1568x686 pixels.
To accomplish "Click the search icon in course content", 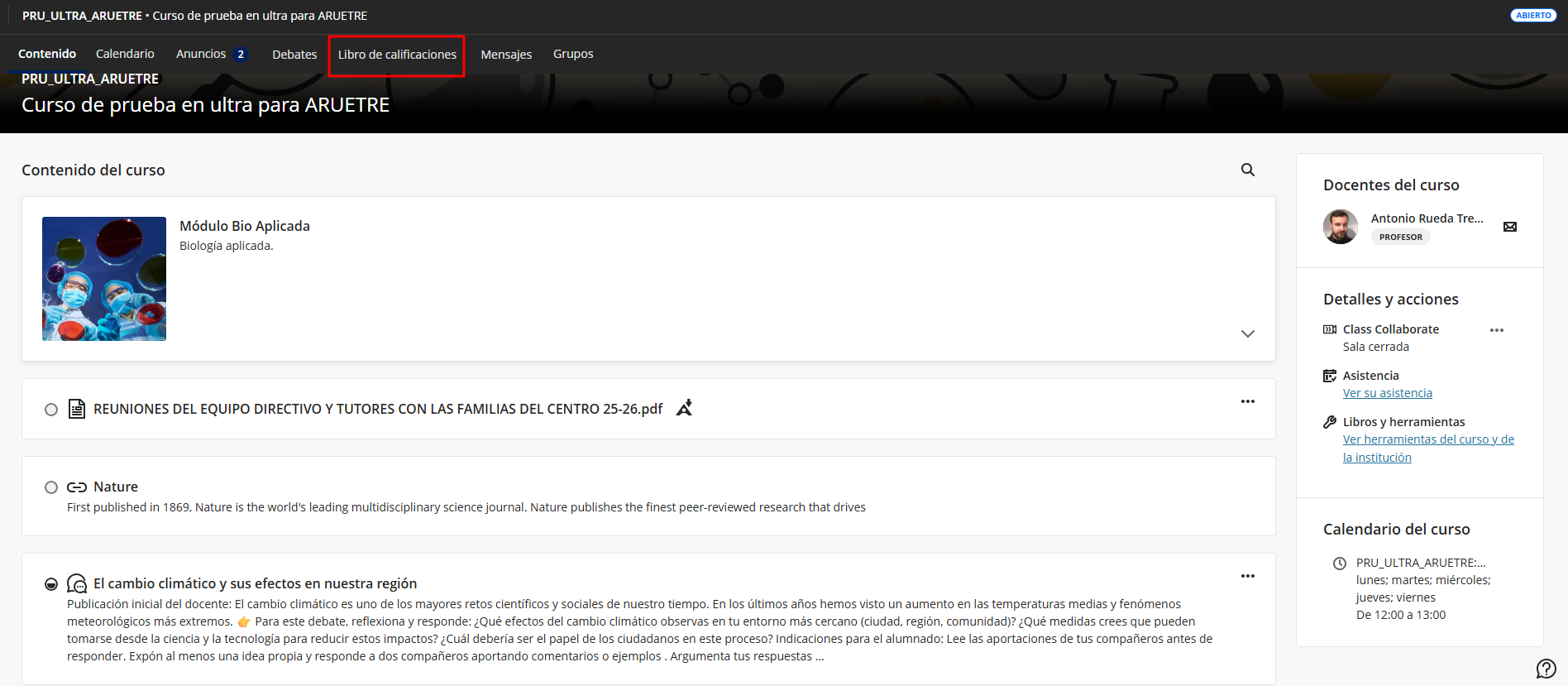I will pos(1248,170).
